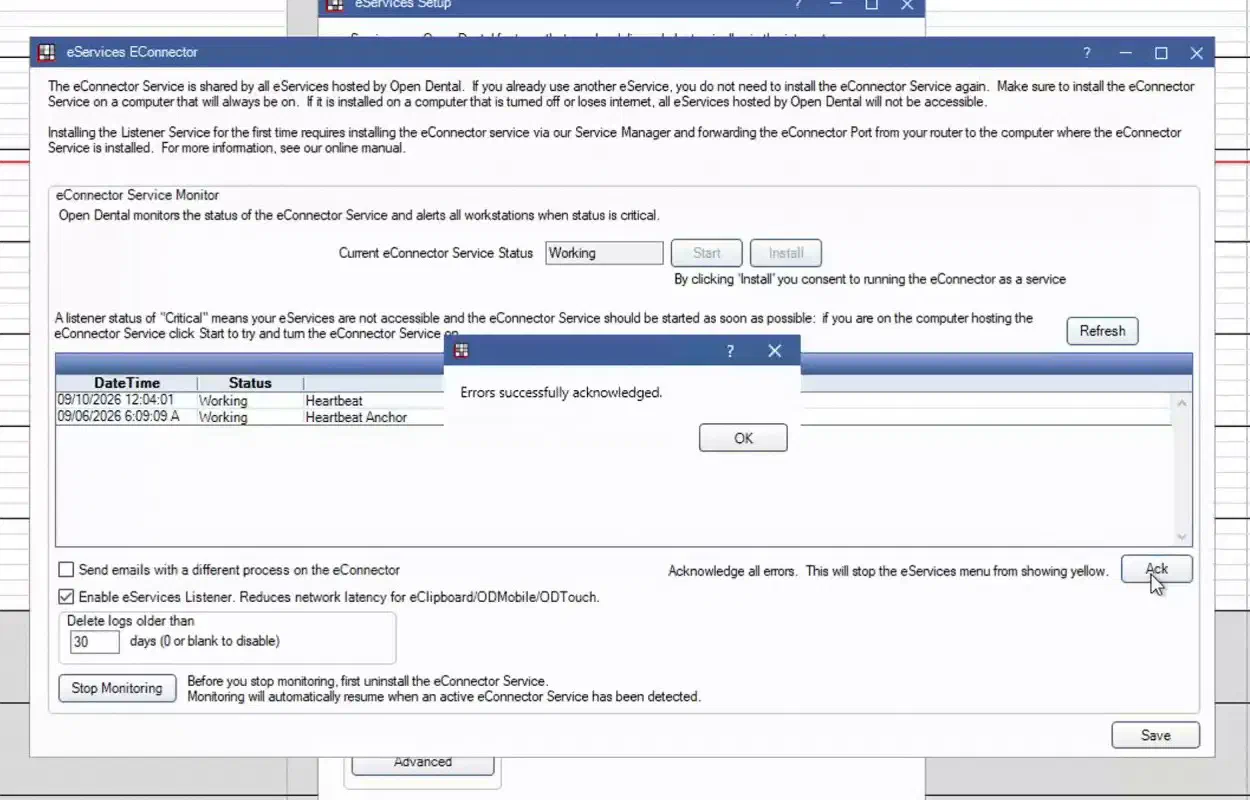This screenshot has height=800, width=1250.
Task: Save the eConnector settings
Action: [1155, 735]
